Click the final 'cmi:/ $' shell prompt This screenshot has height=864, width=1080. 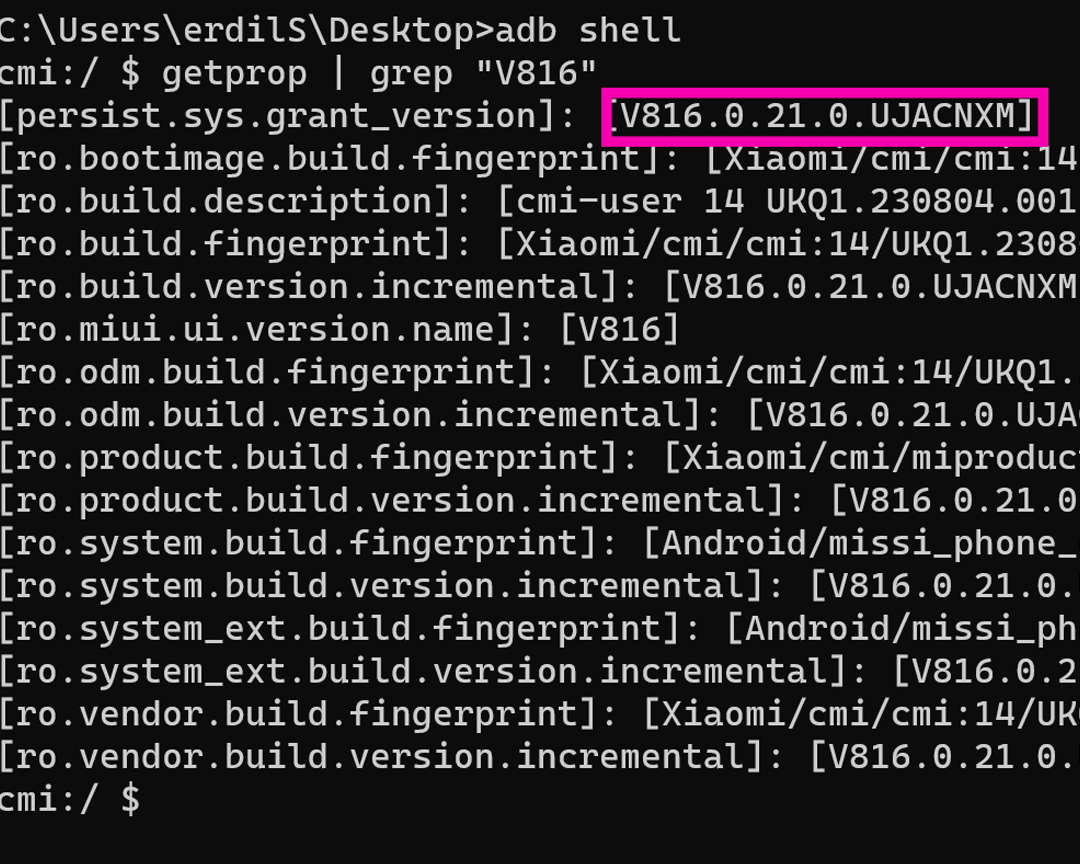point(70,800)
